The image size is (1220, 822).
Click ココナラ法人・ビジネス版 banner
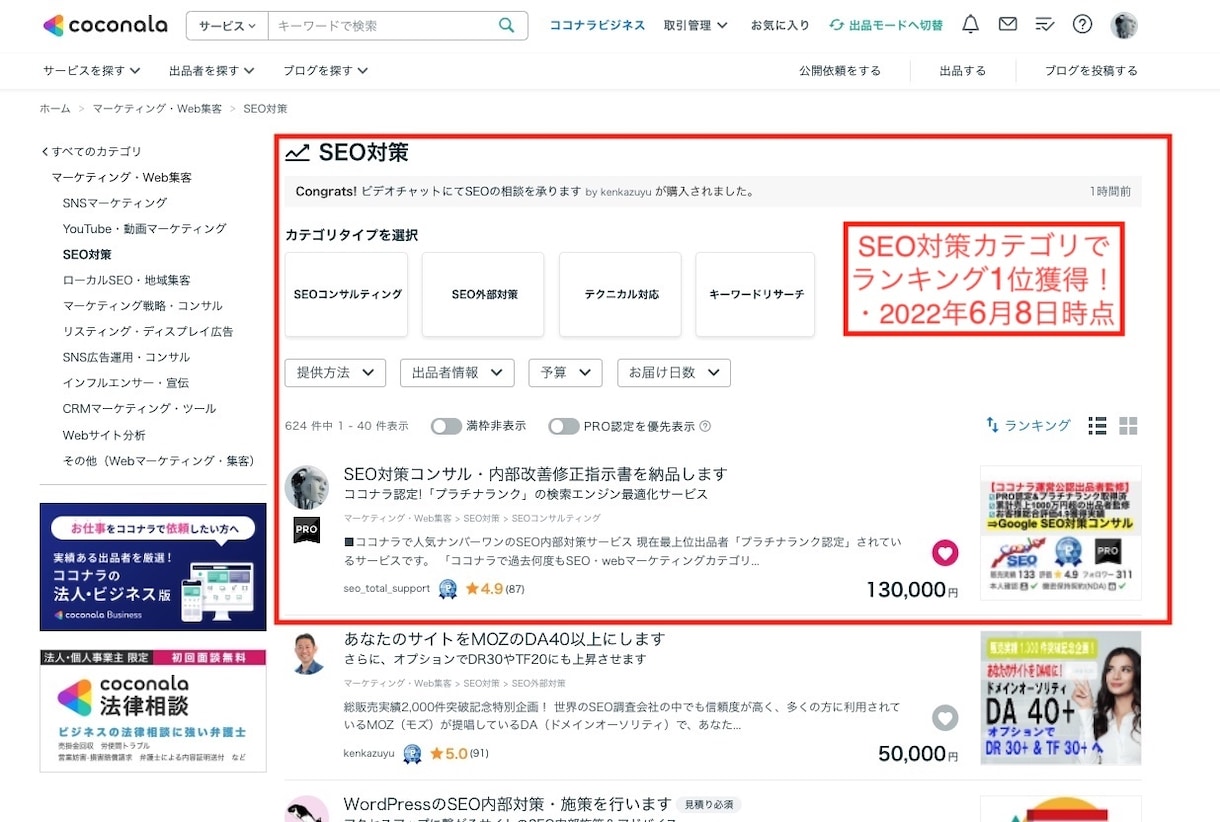[153, 567]
